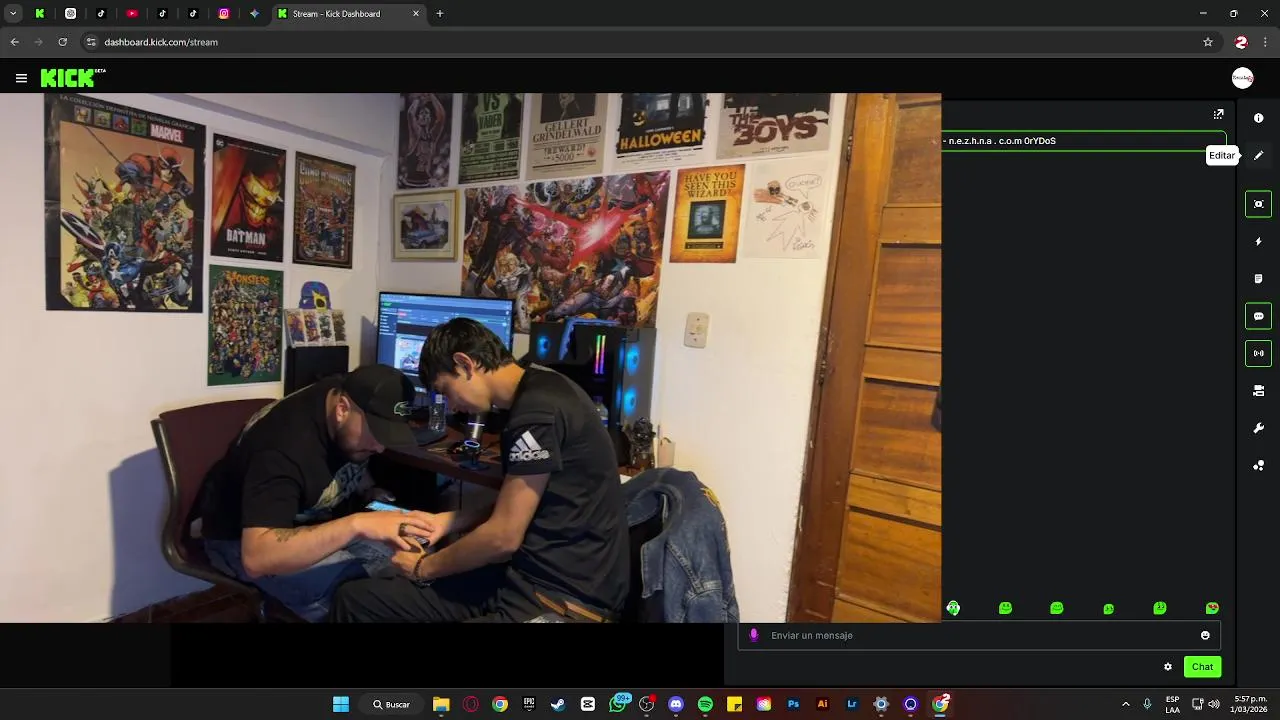
Task: Bookmark this page with the star
Action: click(1207, 42)
